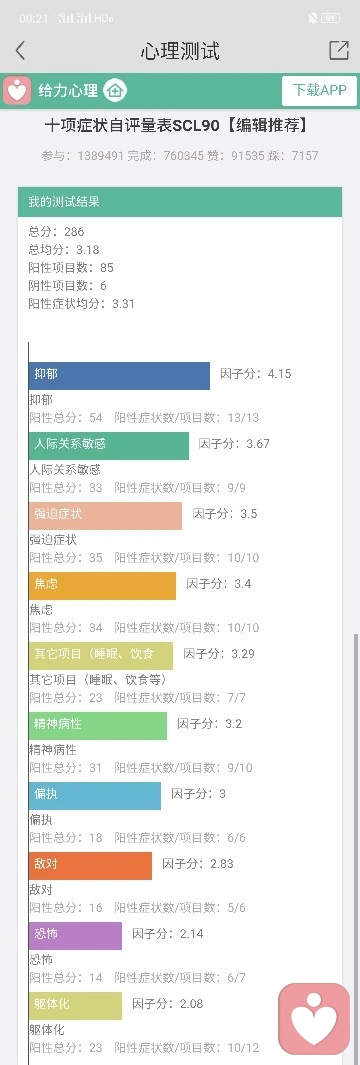Tap the 敌对 red-orange bar

pyautogui.click(x=90, y=865)
